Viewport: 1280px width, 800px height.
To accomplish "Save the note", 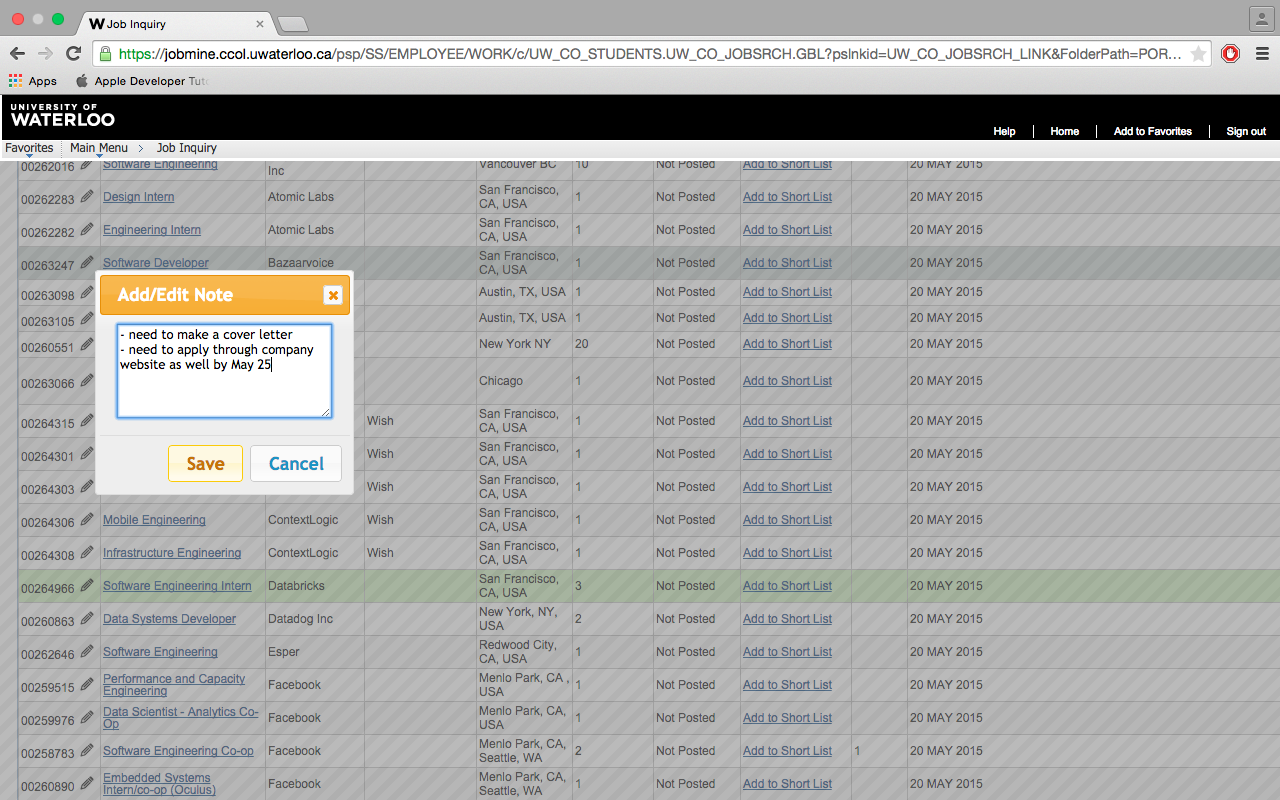I will pos(205,463).
